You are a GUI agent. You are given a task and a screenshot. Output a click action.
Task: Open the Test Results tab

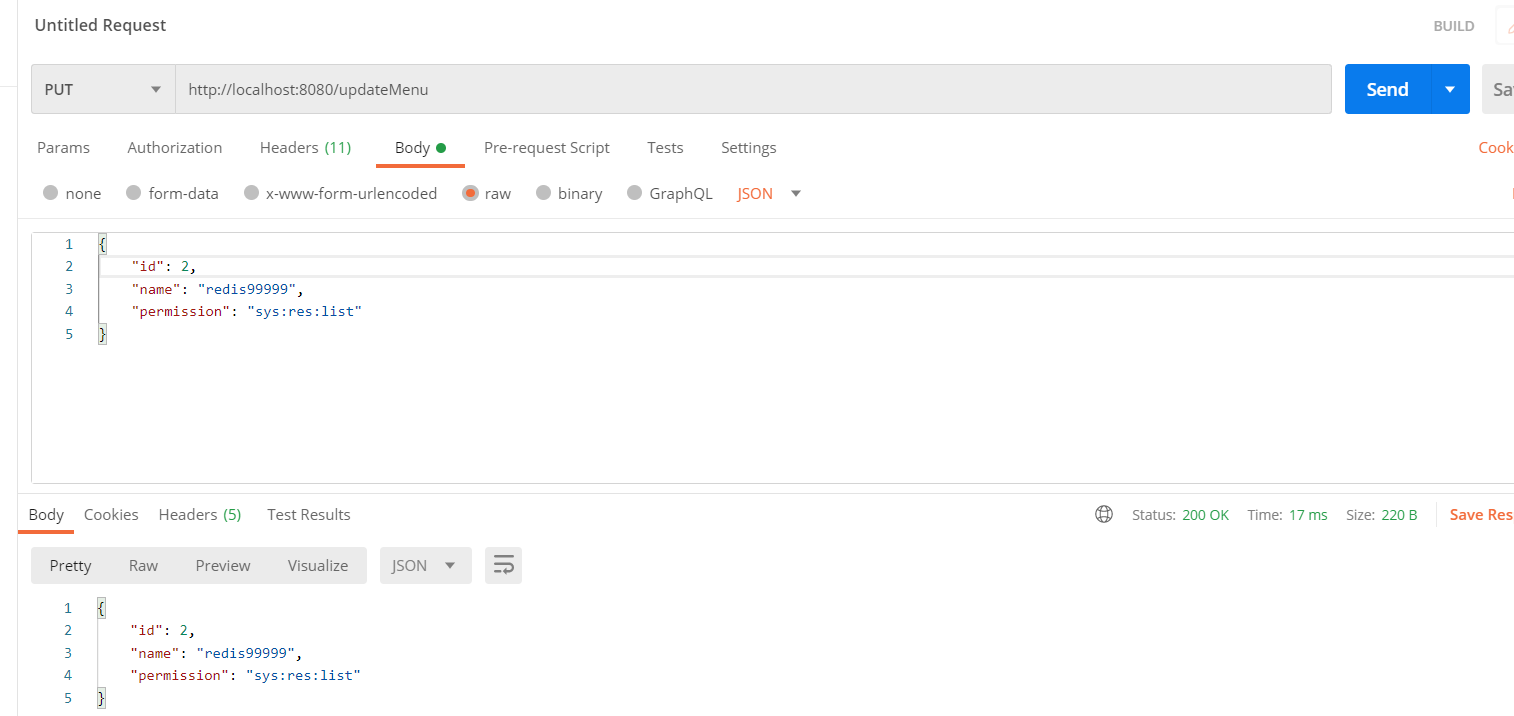309,514
